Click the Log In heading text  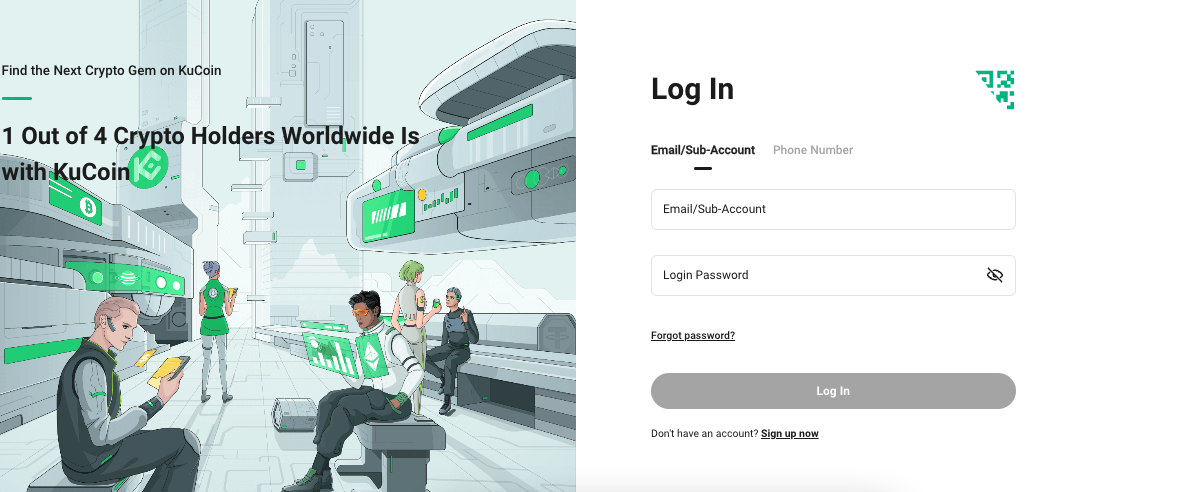(692, 89)
